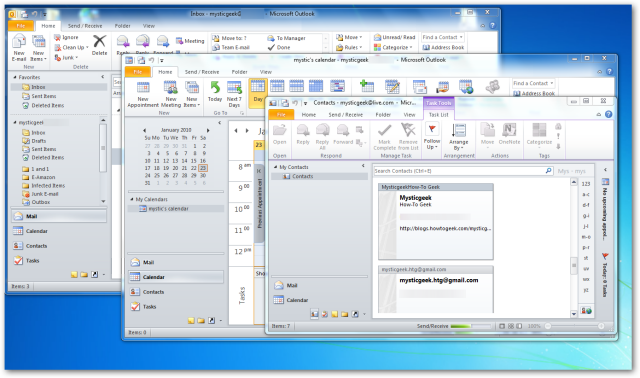Image resolution: width=640 pixels, height=378 pixels.
Task: Click Tasks in Inbox window navigation pane
Action: (27, 260)
